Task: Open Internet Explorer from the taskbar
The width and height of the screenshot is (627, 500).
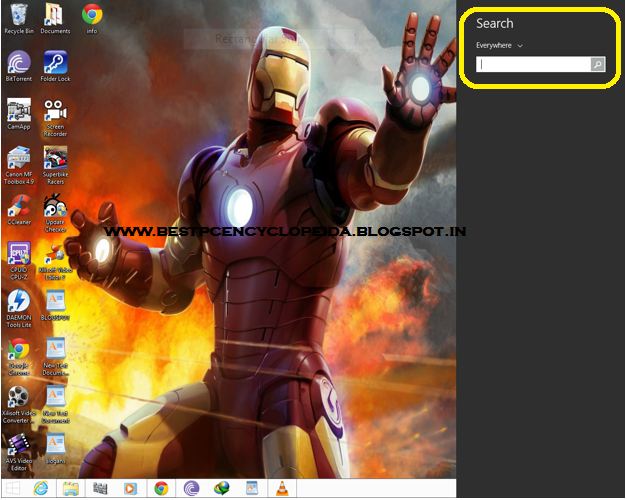Action: (x=41, y=489)
